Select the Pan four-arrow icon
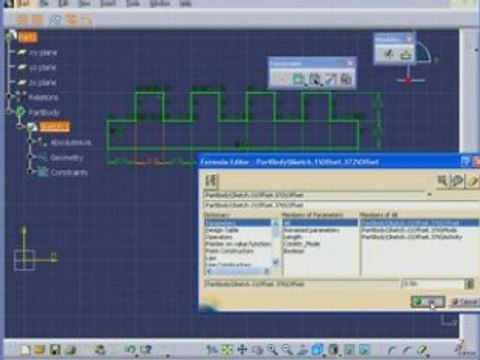 tap(242, 349)
